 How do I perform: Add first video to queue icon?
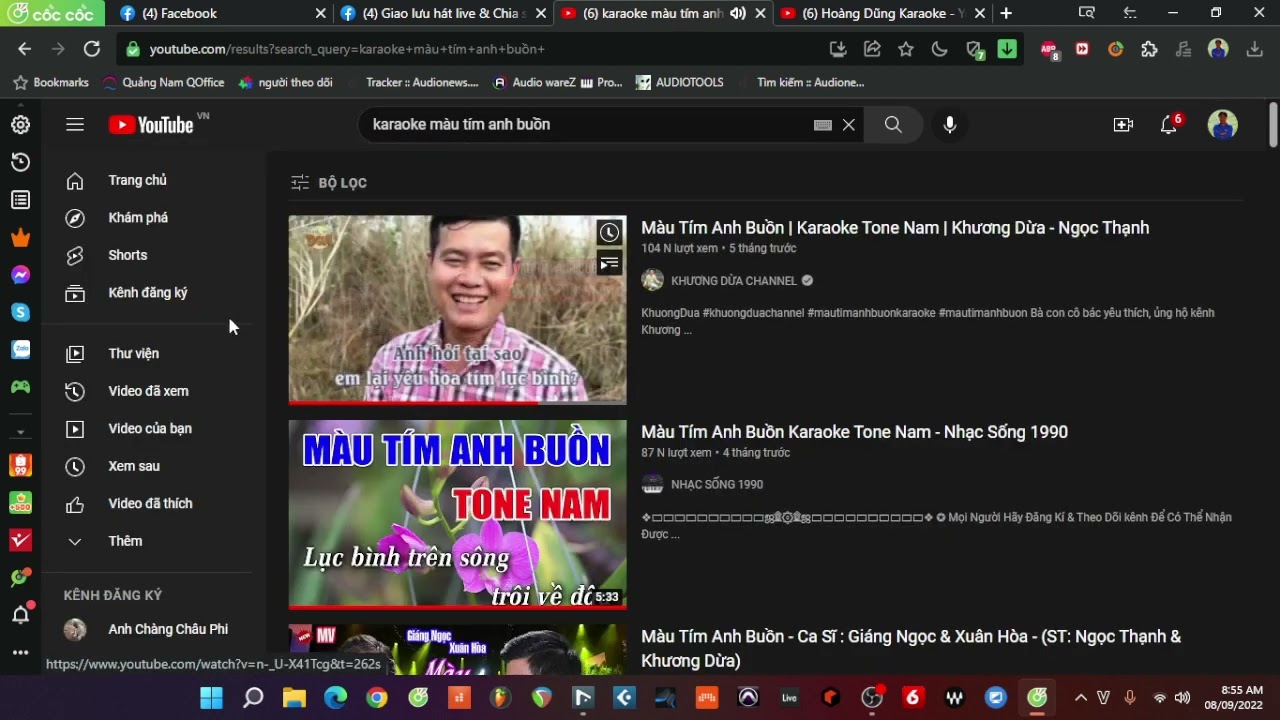(609, 263)
